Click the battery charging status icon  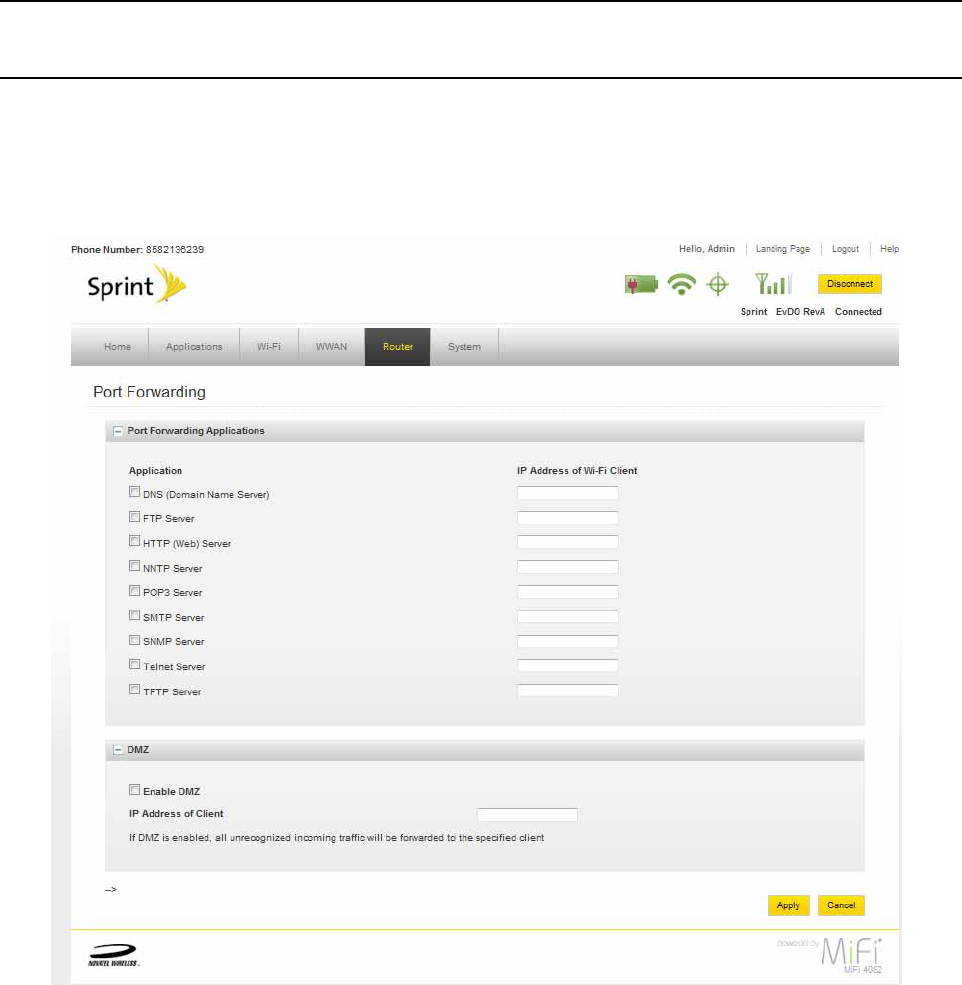point(641,285)
